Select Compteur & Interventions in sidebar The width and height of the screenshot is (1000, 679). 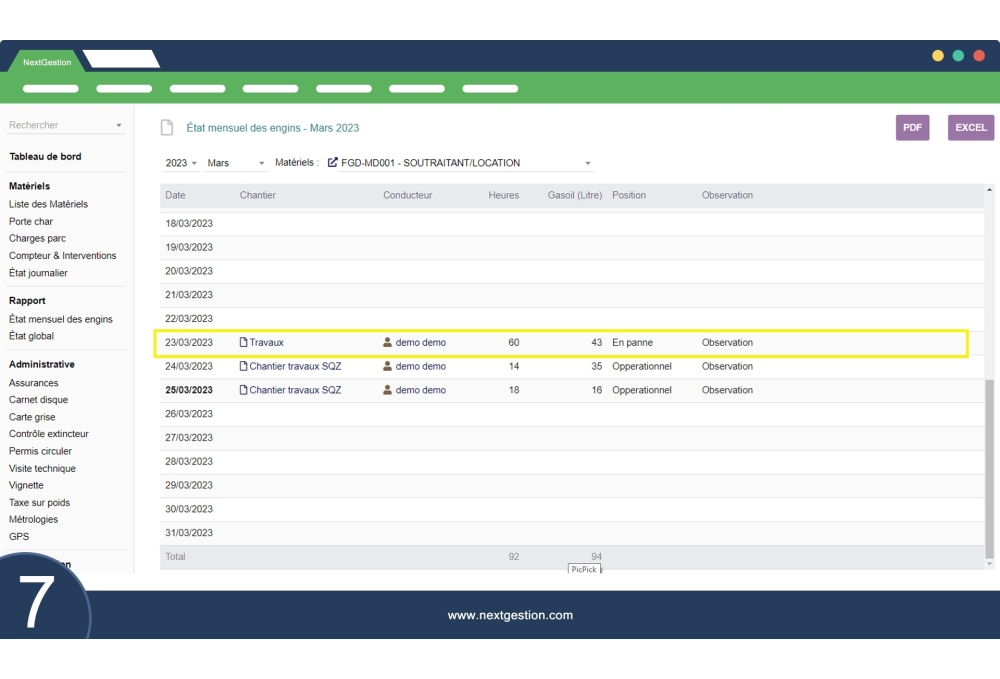pos(62,256)
